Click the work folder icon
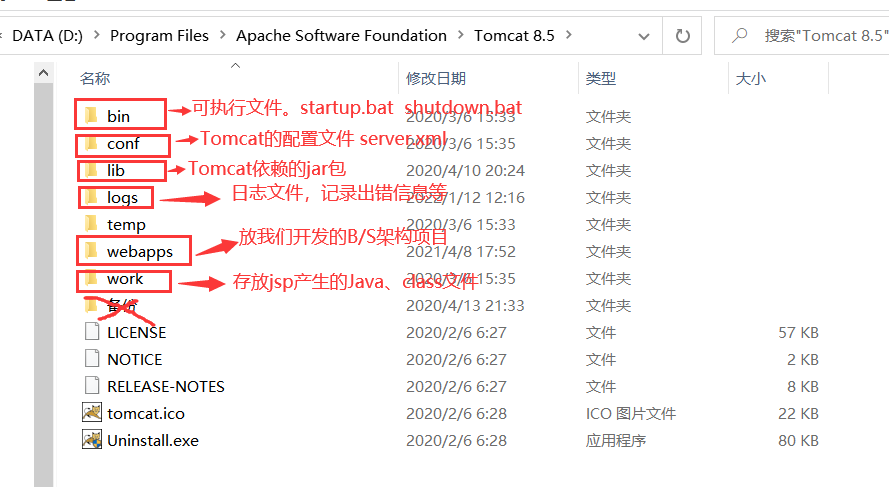Image resolution: width=889 pixels, height=487 pixels. pos(91,278)
